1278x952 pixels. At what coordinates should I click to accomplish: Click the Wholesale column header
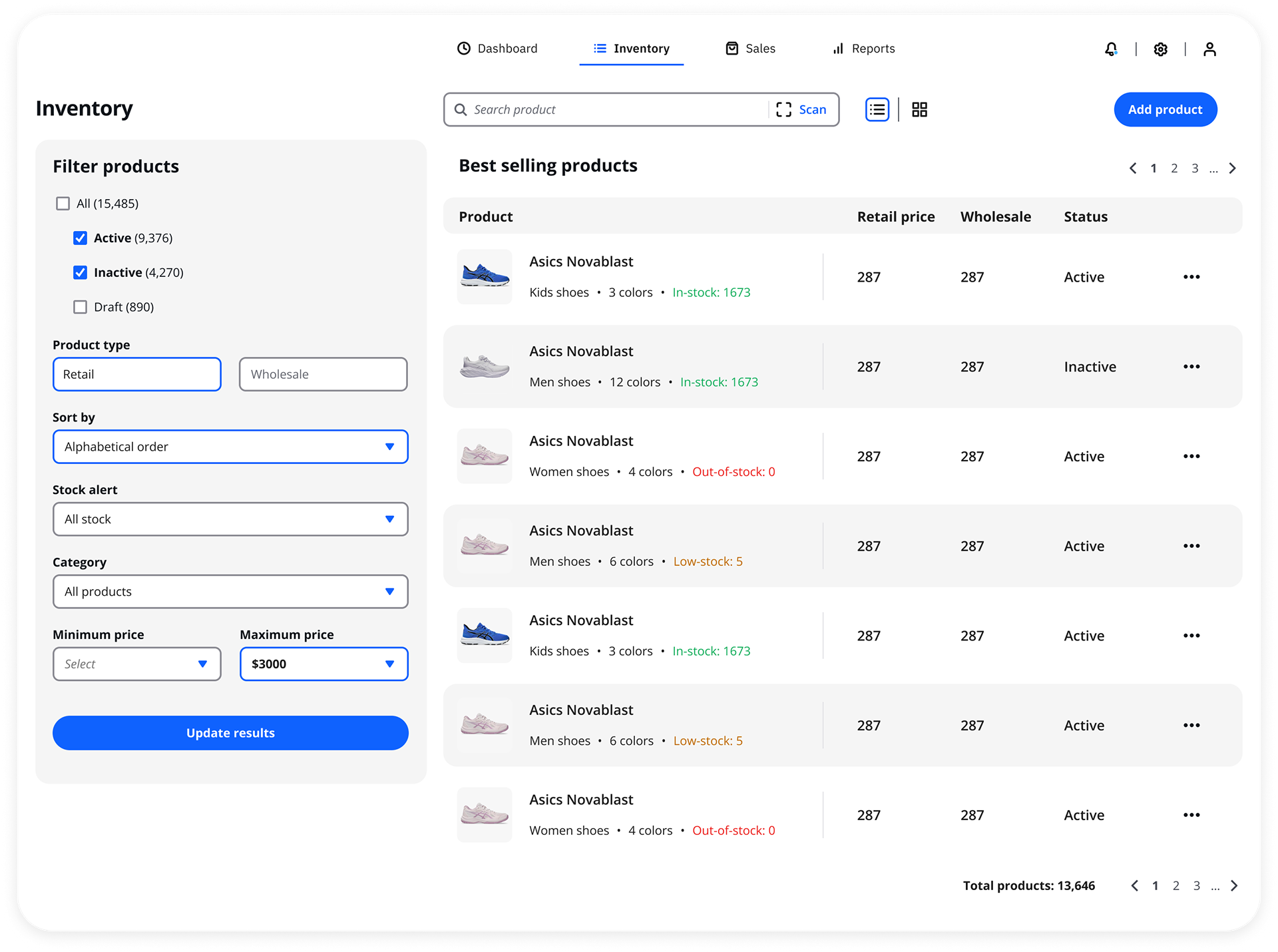pos(996,216)
